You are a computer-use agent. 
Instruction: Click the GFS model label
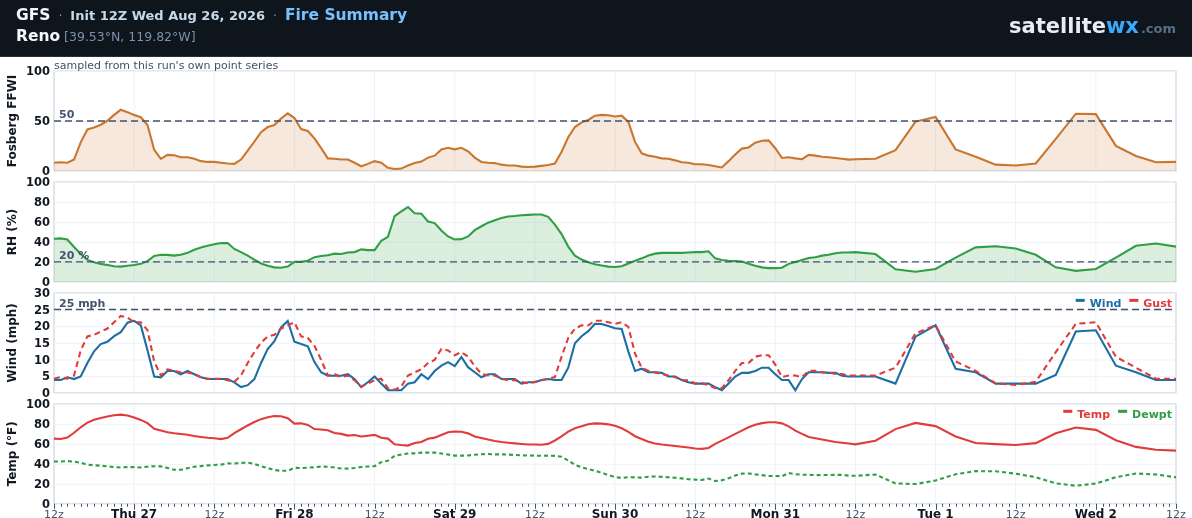tap(33, 14)
